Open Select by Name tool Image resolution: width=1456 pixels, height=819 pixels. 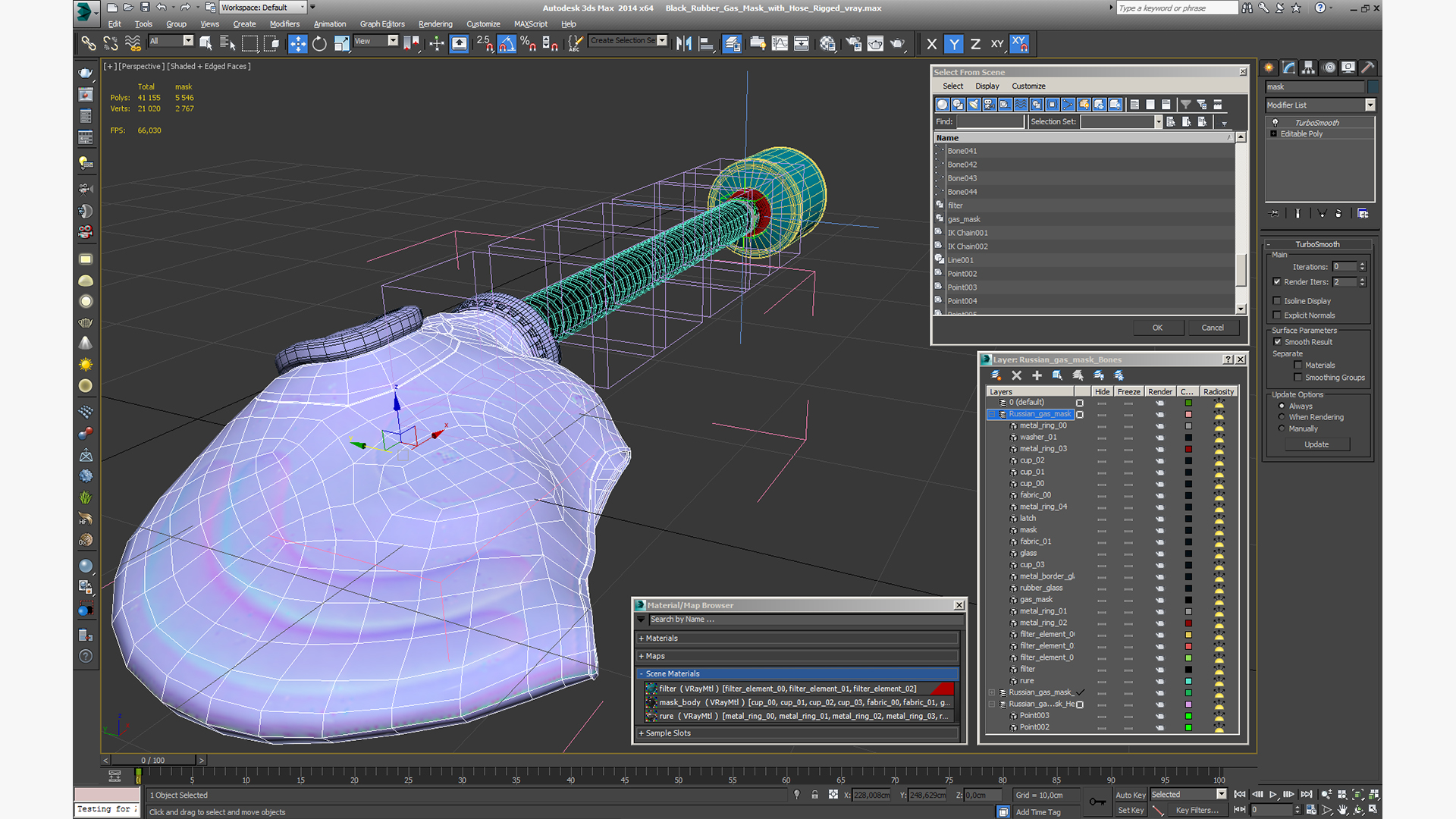pyautogui.click(x=227, y=44)
